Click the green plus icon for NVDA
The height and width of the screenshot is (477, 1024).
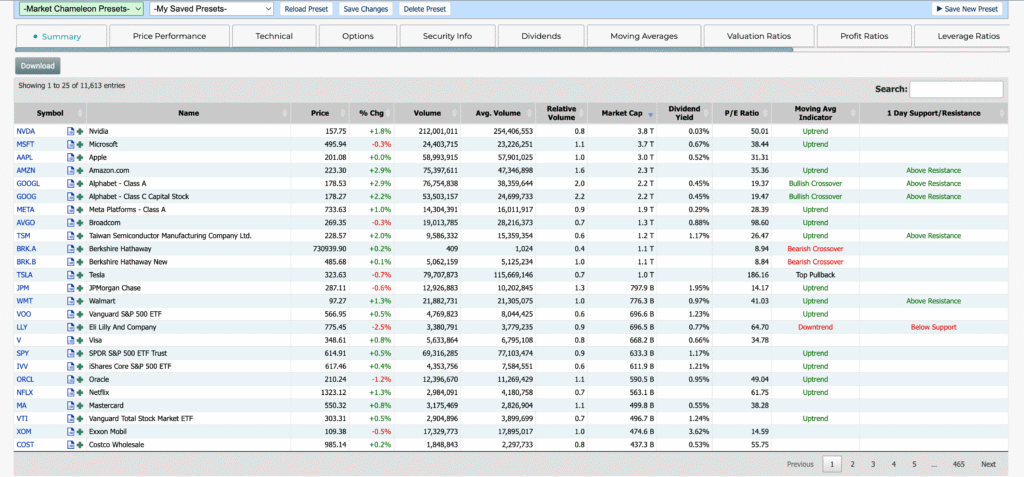[x=80, y=131]
